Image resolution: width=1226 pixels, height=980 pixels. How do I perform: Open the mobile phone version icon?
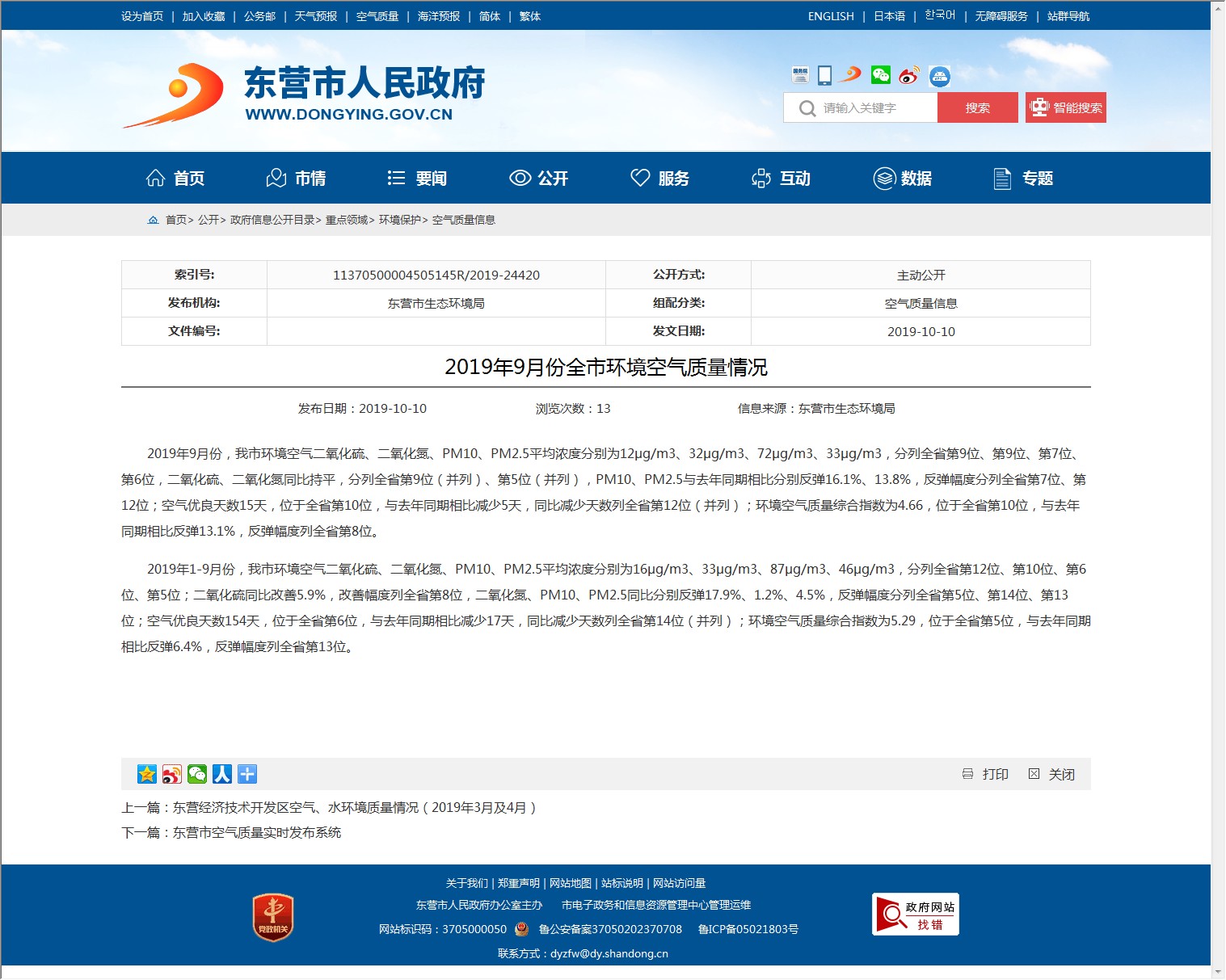(x=824, y=75)
